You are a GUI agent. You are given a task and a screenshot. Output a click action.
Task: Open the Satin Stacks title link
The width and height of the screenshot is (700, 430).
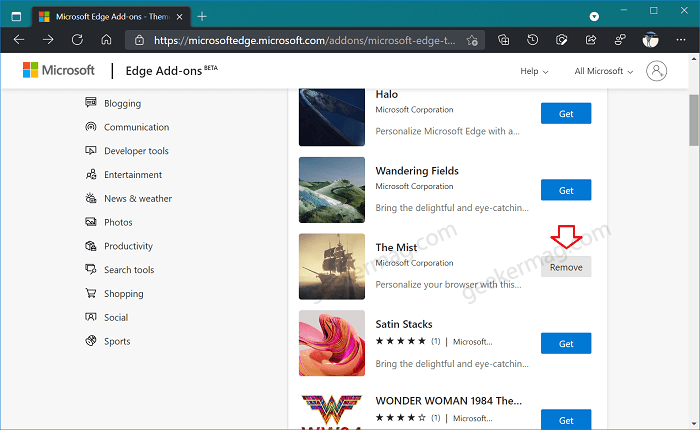(404, 324)
